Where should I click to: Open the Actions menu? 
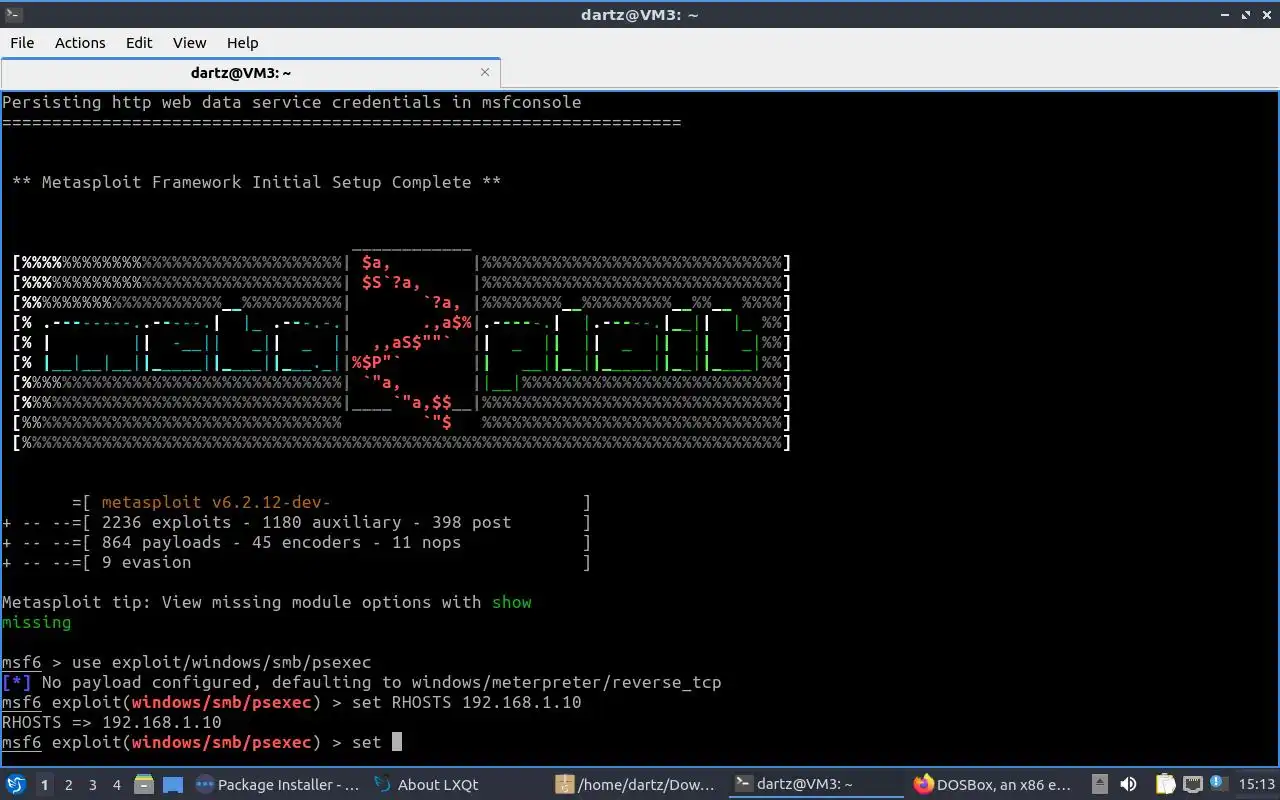coord(80,43)
